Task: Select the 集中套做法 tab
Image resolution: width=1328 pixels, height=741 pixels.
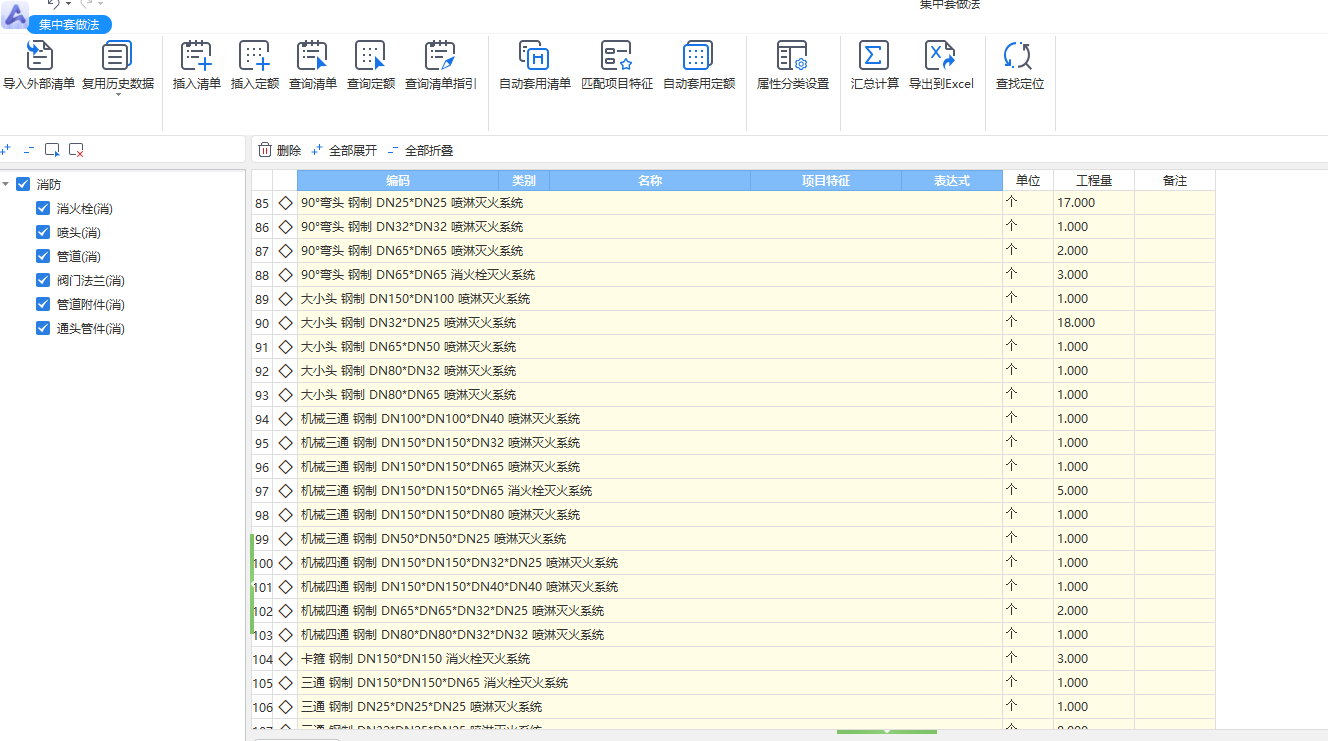Action: pyautogui.click(x=70, y=25)
